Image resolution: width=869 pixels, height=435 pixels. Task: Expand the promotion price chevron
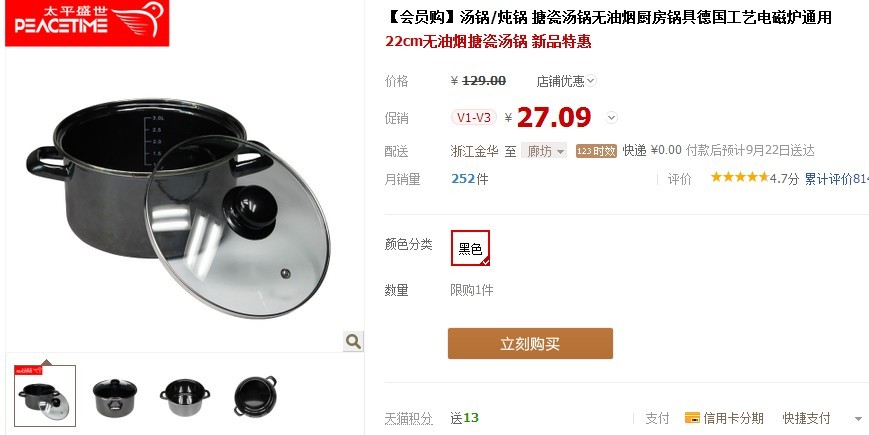point(611,117)
